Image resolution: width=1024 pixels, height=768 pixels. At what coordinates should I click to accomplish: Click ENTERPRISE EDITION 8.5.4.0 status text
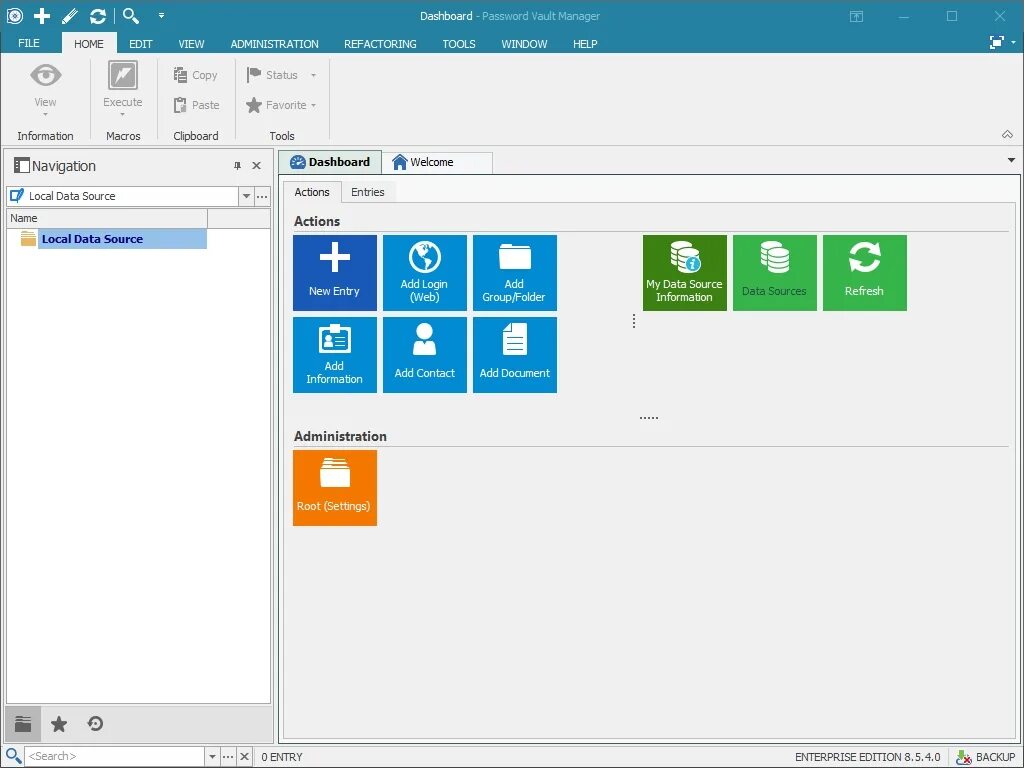(x=867, y=757)
